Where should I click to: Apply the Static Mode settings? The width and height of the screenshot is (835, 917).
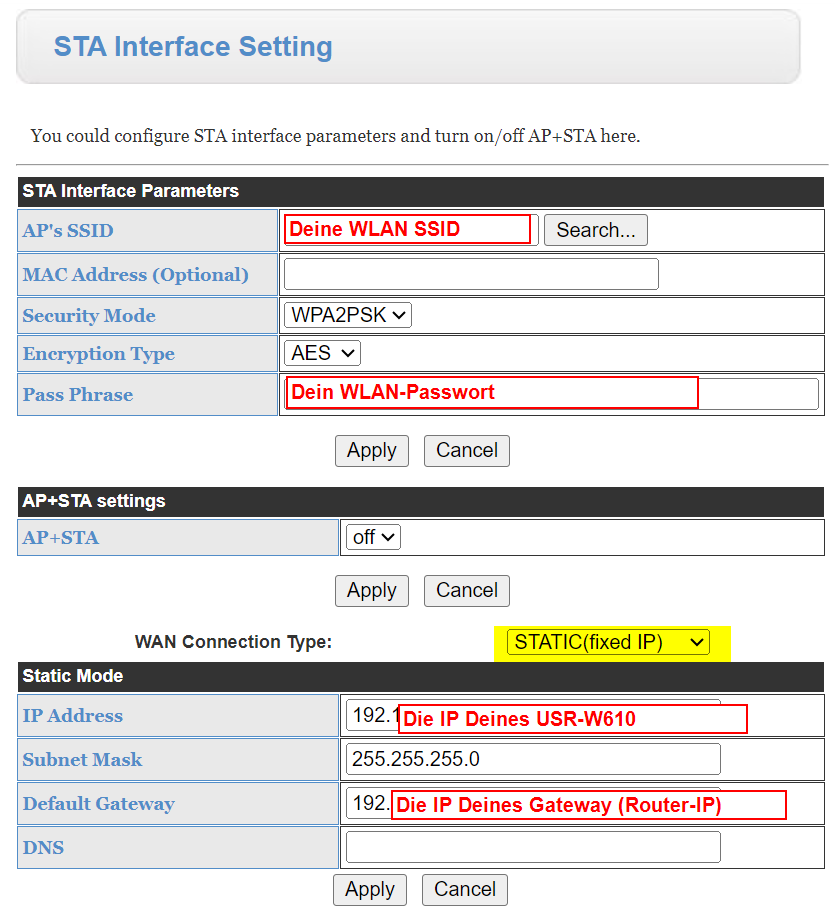[370, 890]
